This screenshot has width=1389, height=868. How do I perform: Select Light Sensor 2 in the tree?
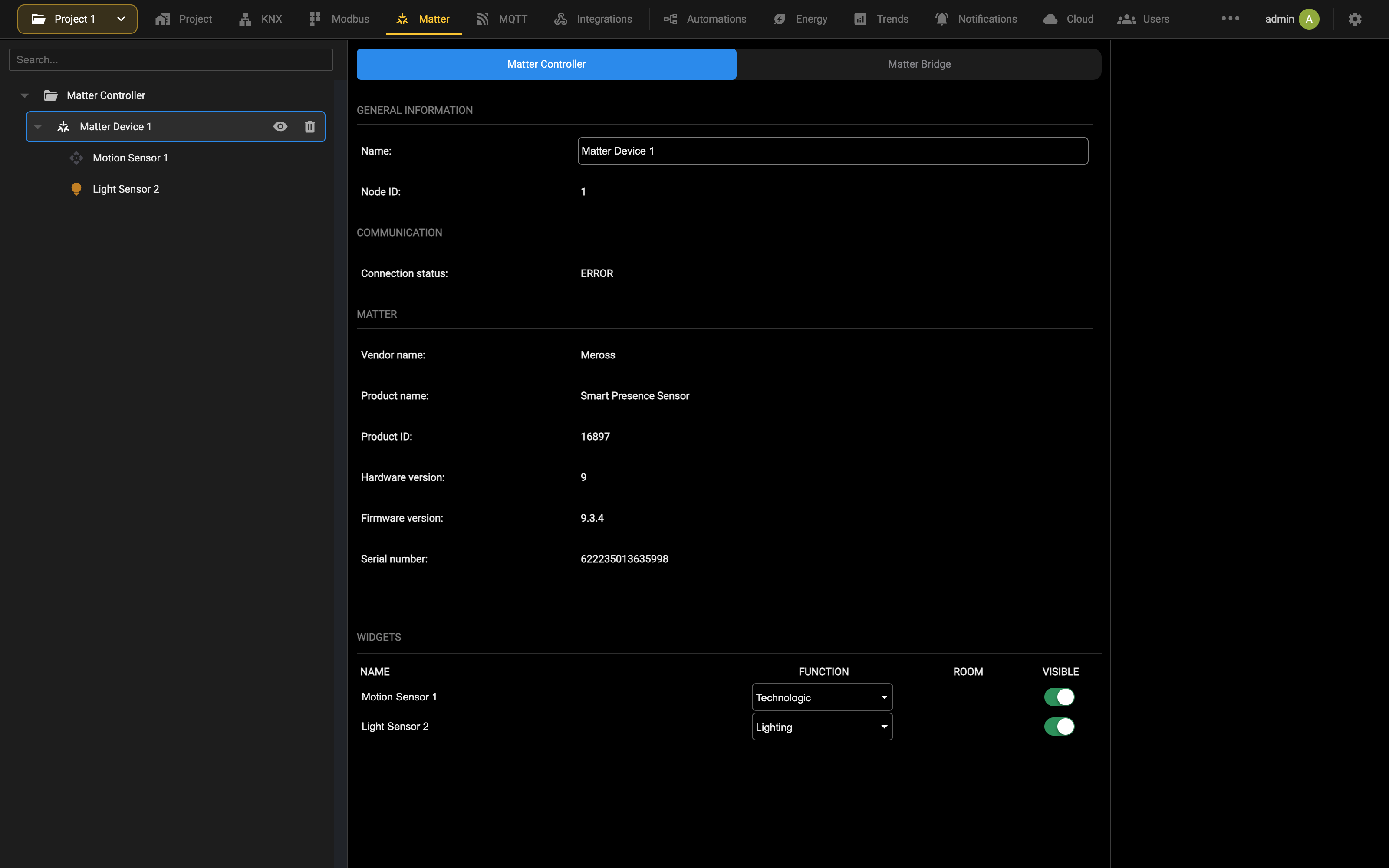point(126,189)
